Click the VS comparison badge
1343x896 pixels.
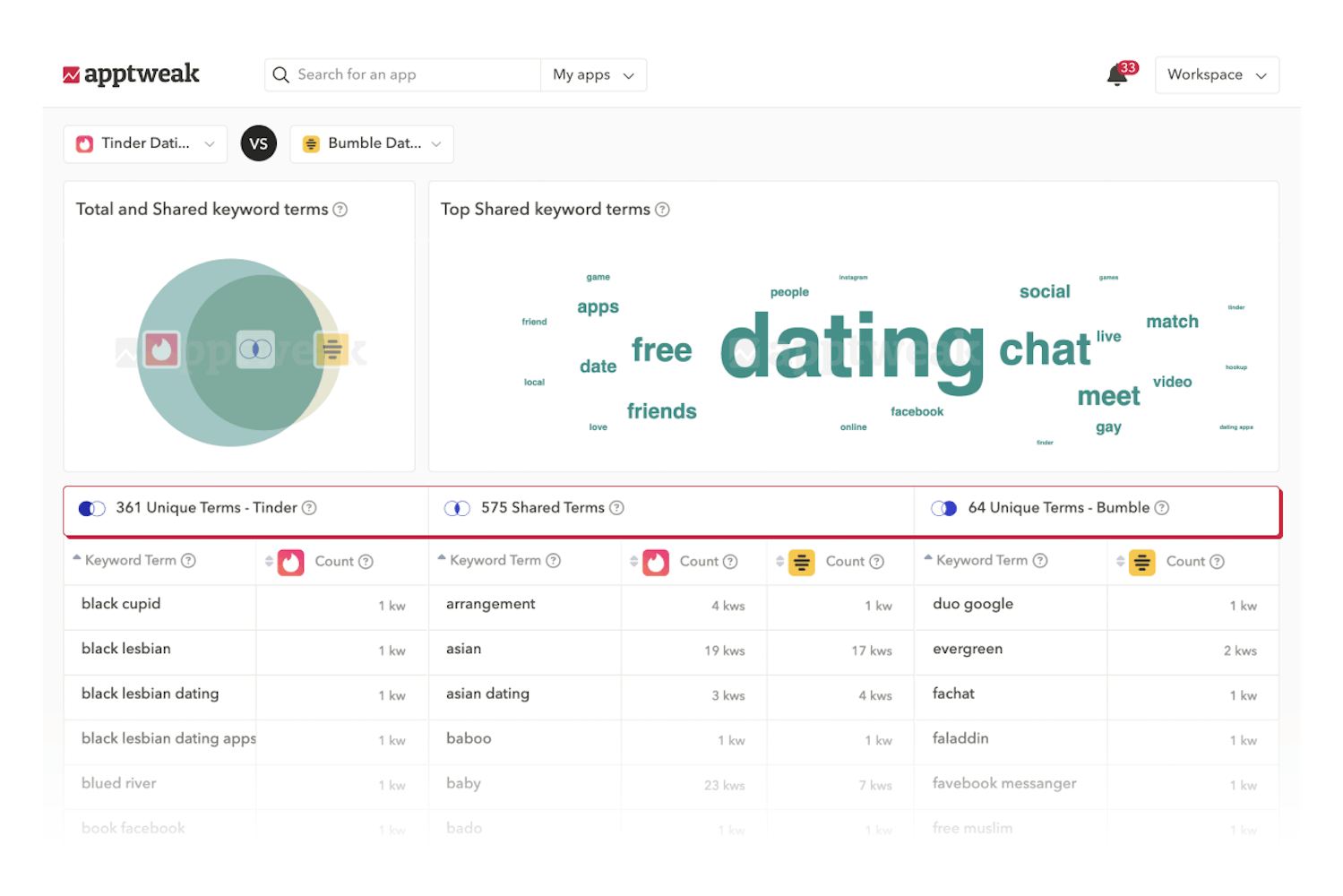point(259,143)
